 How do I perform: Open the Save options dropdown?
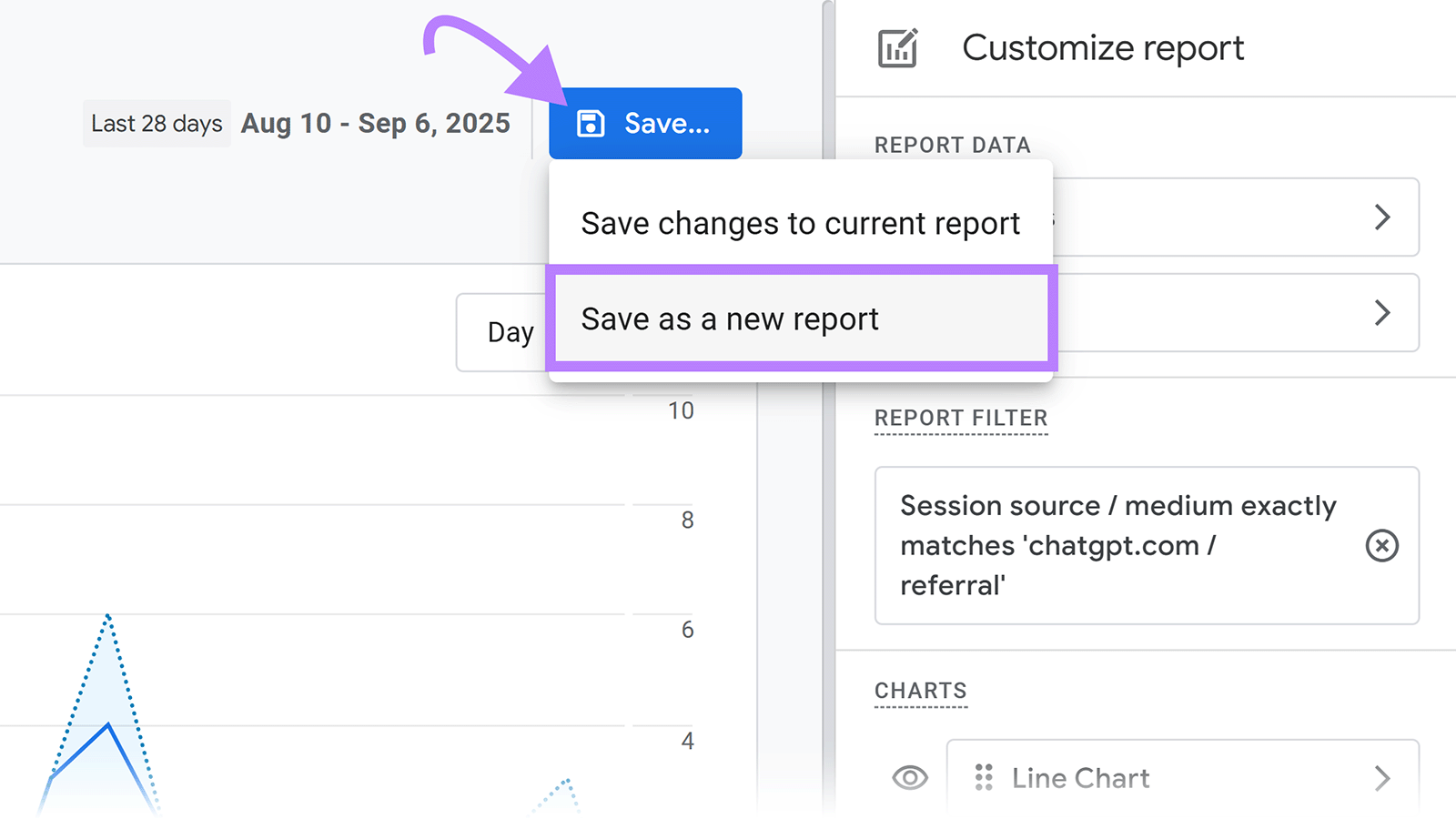pos(644,123)
